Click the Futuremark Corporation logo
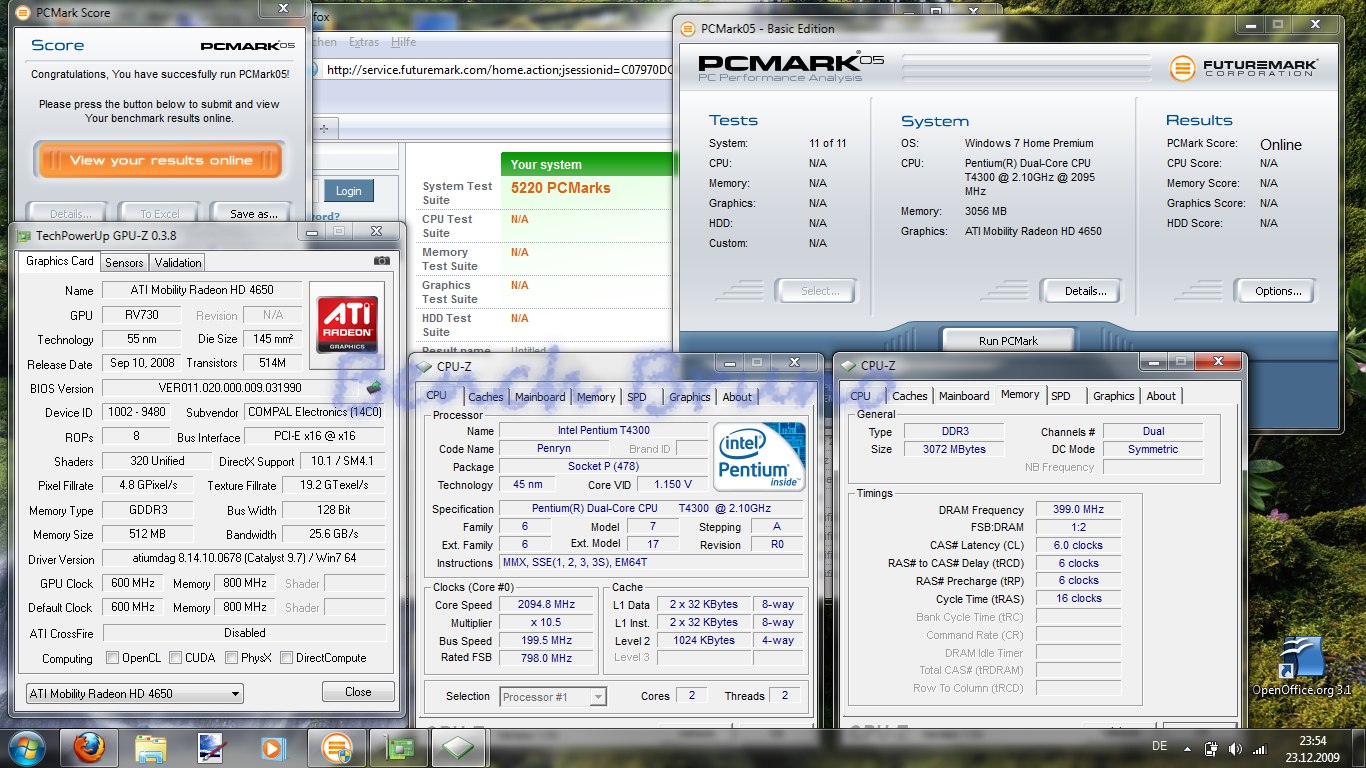The height and width of the screenshot is (768, 1366). [x=1244, y=68]
